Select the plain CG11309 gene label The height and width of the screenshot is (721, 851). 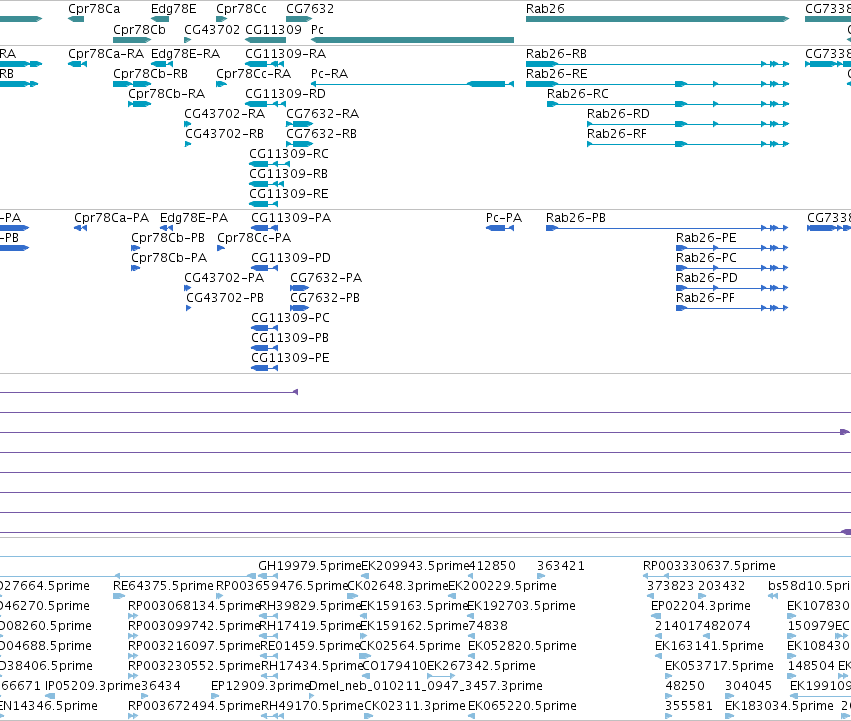point(273,29)
